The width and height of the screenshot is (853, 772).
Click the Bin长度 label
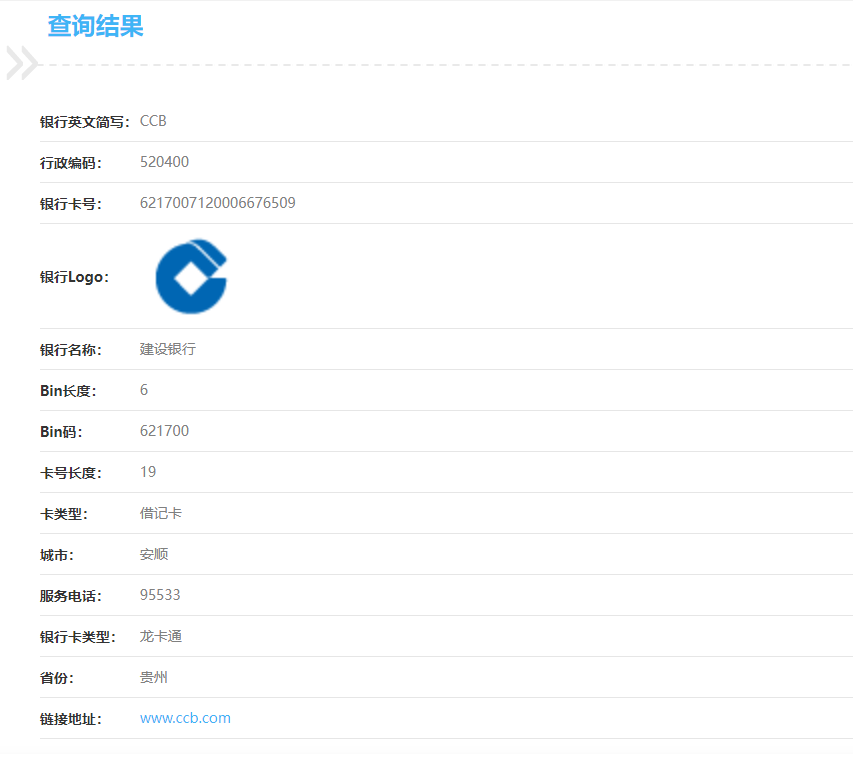68,391
